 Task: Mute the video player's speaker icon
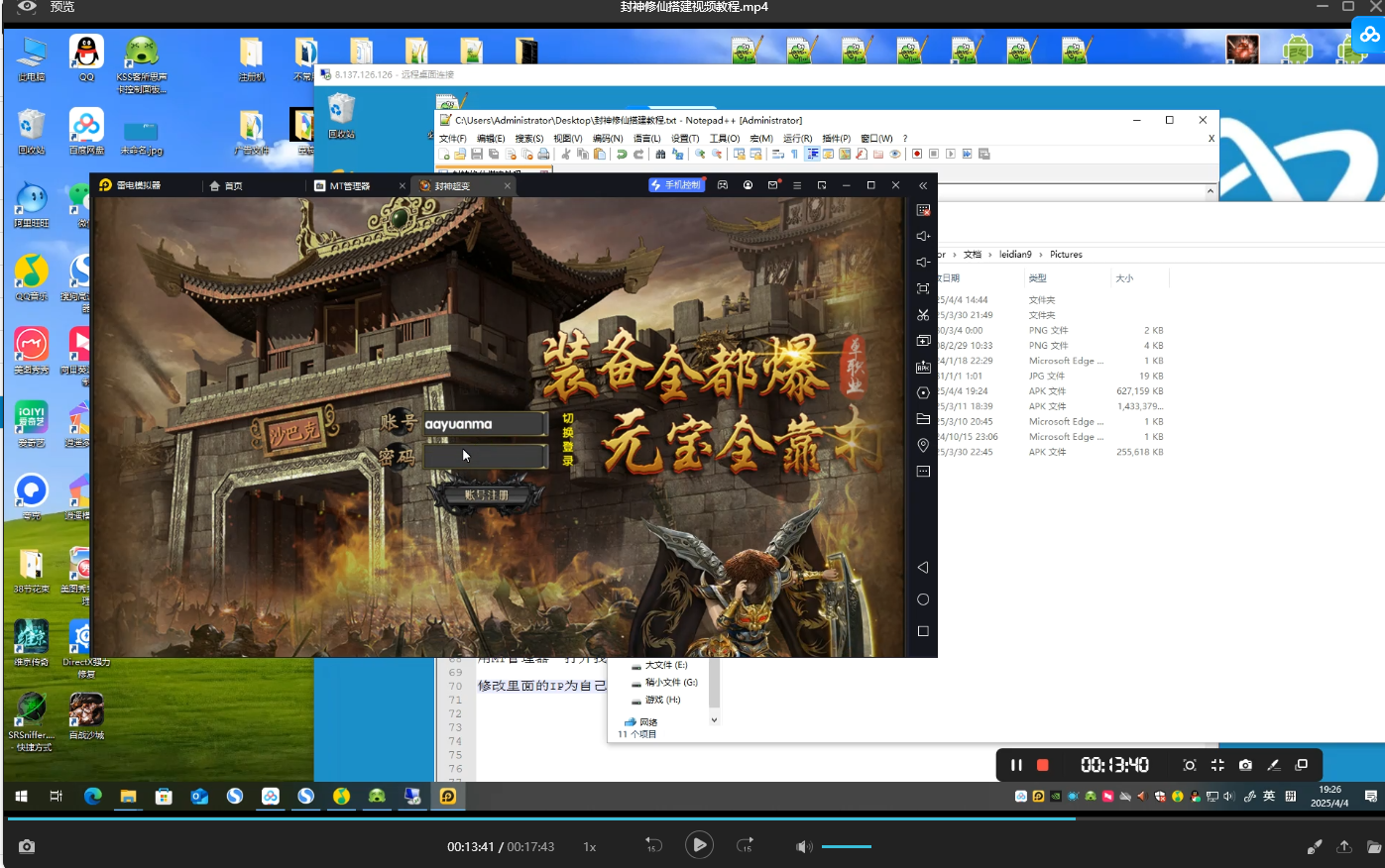pyautogui.click(x=804, y=846)
